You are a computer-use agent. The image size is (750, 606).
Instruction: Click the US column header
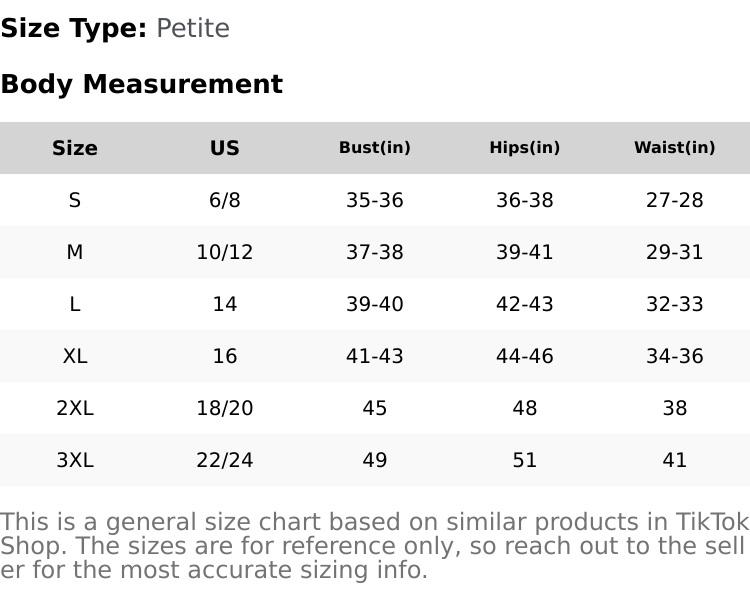225,148
